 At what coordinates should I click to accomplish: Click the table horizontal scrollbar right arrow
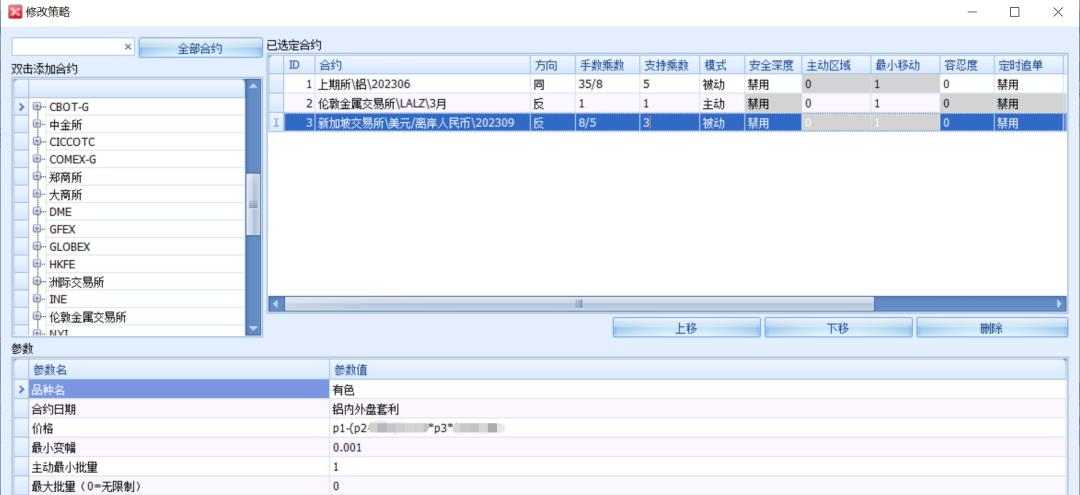pyautogui.click(x=1059, y=304)
